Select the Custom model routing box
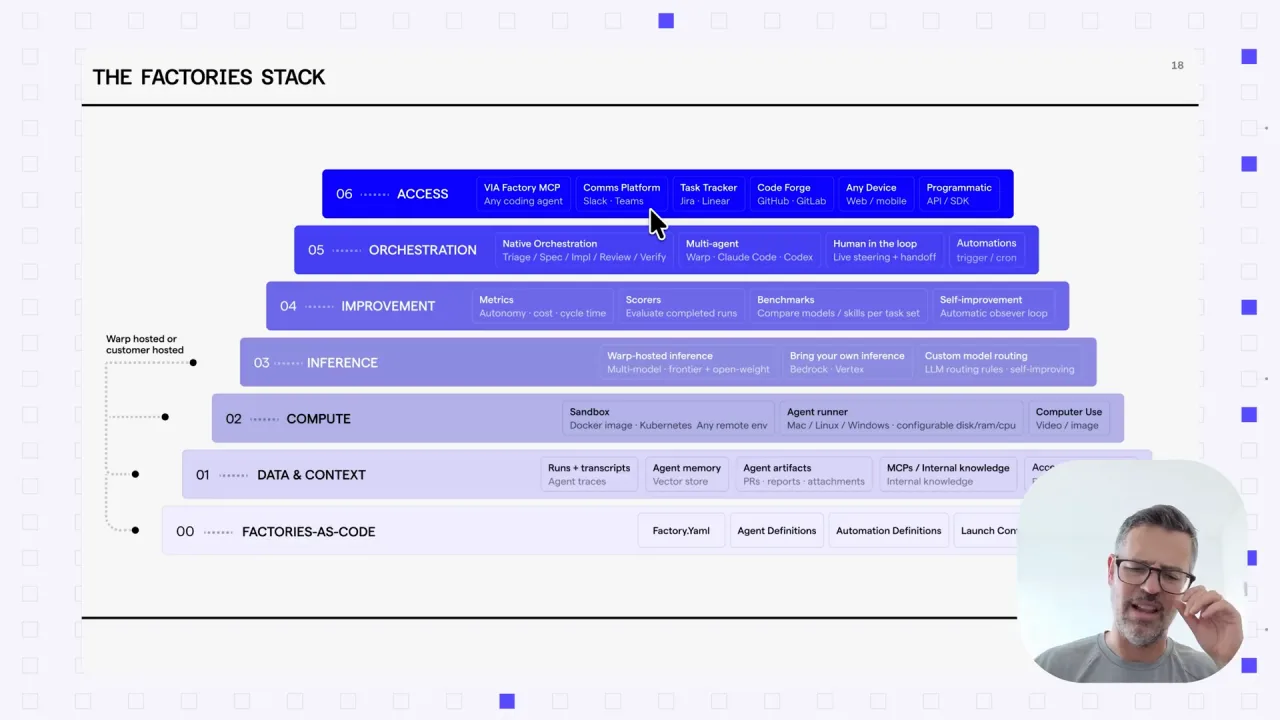1280x720 pixels. tap(999, 362)
